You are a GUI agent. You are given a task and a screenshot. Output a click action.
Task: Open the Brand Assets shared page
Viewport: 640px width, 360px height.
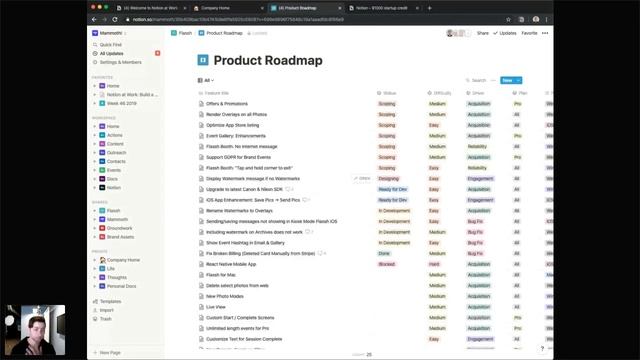pyautogui.click(x=120, y=237)
